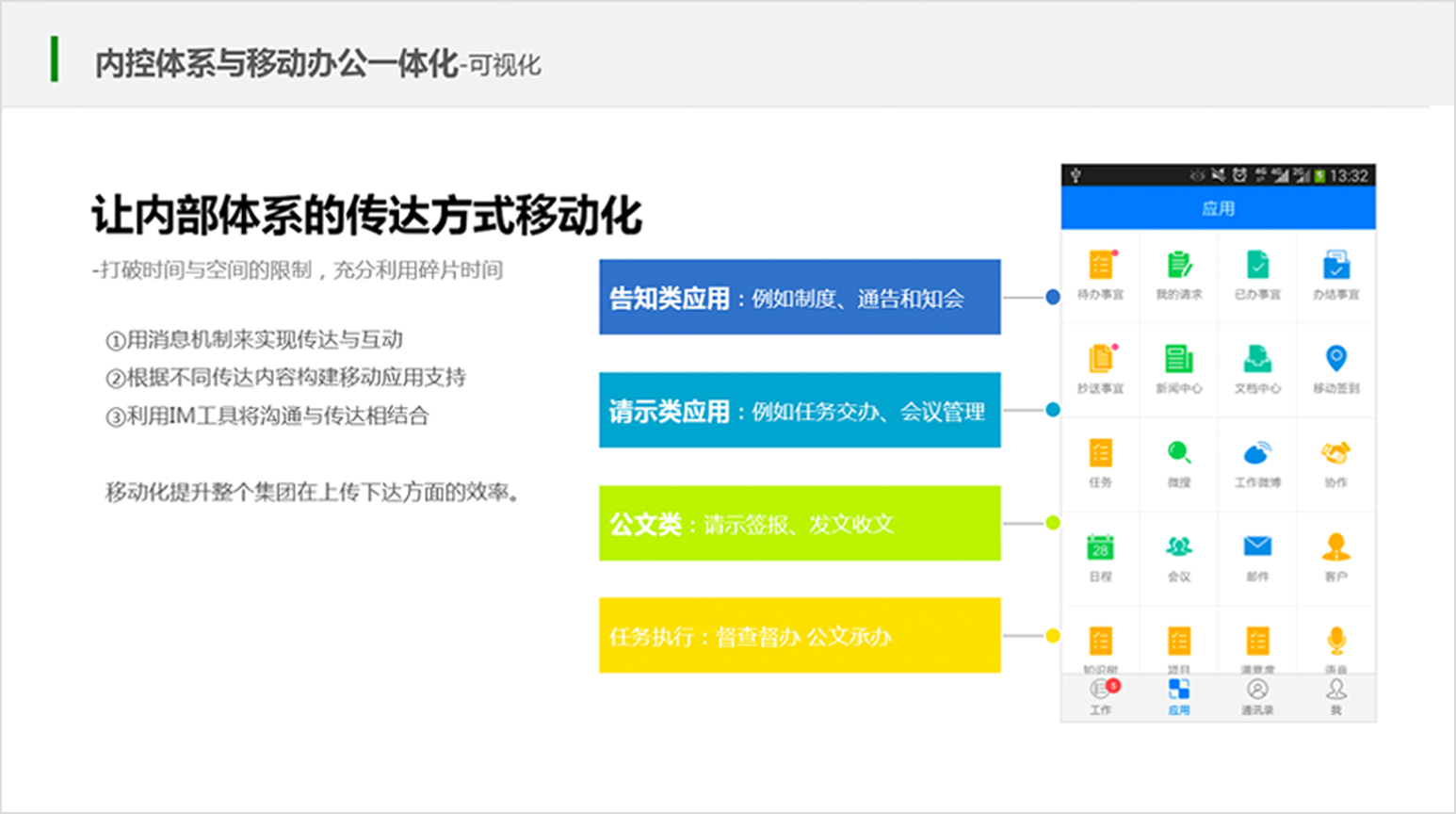Tap the 微搜 search icon
This screenshot has width=1456, height=814.
tap(1178, 454)
